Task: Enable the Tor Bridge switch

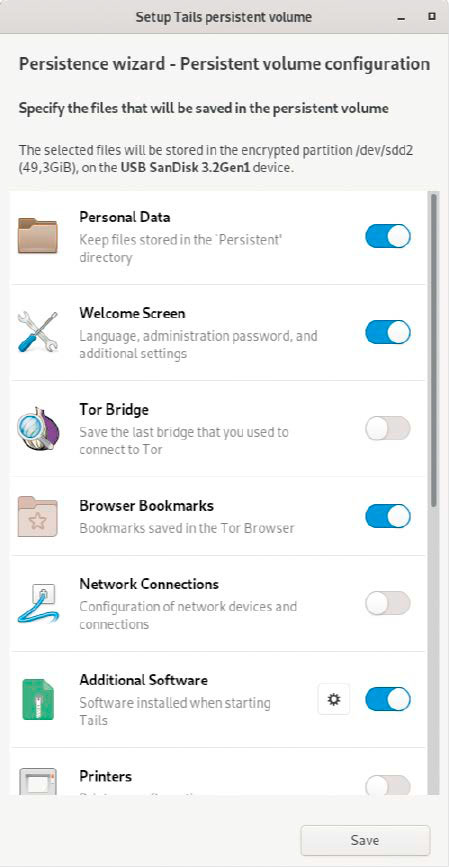Action: coord(388,428)
